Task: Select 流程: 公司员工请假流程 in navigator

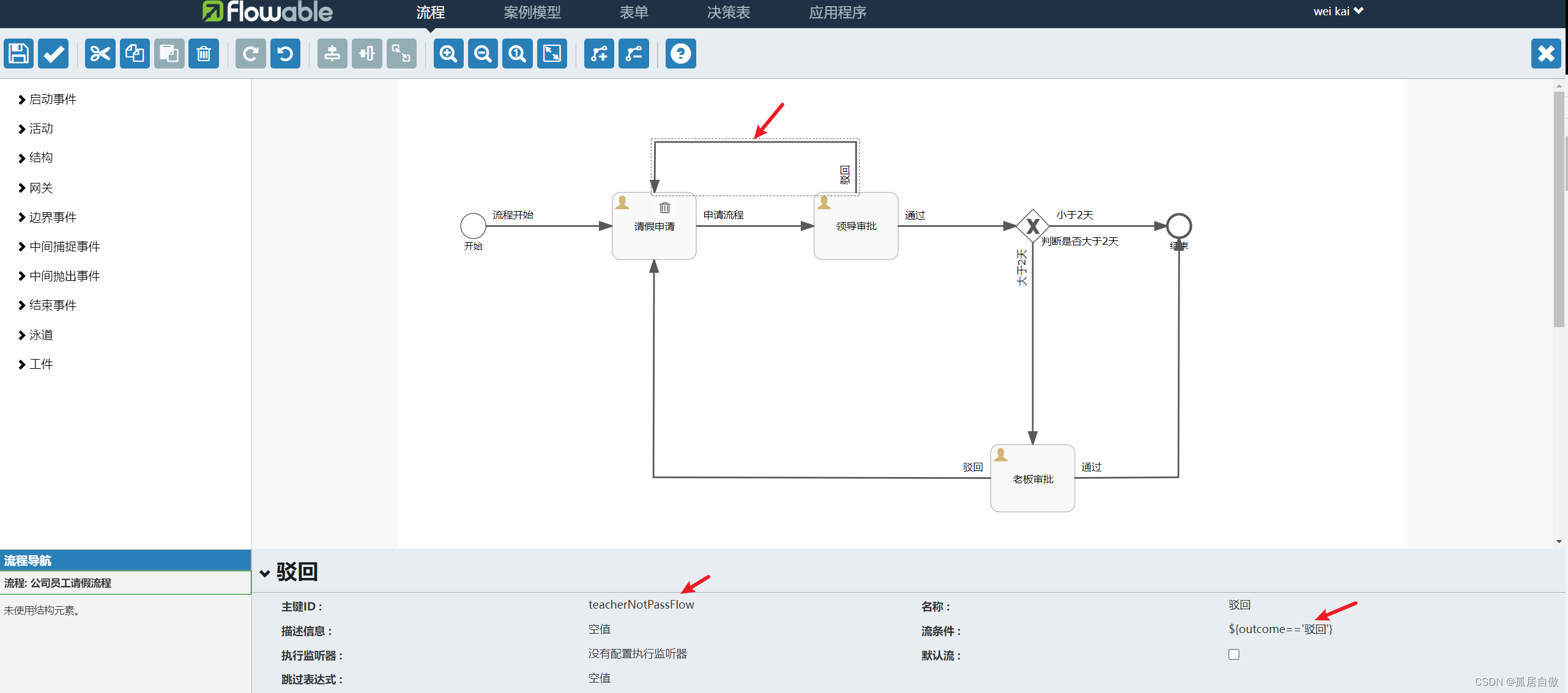Action: coord(125,582)
